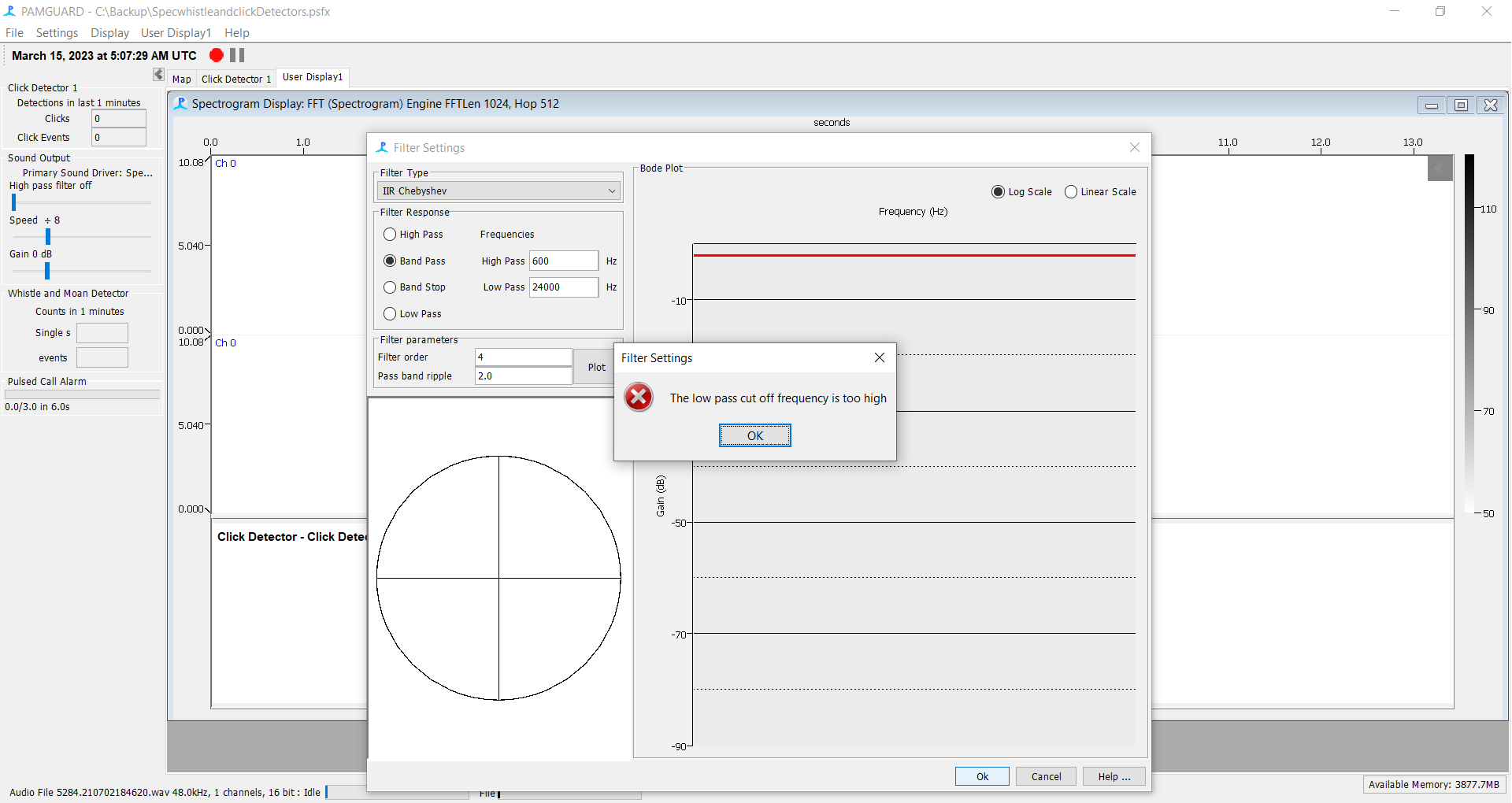The image size is (1512, 803).
Task: Click the lower Ch 0 spectrogram label
Action: [225, 343]
